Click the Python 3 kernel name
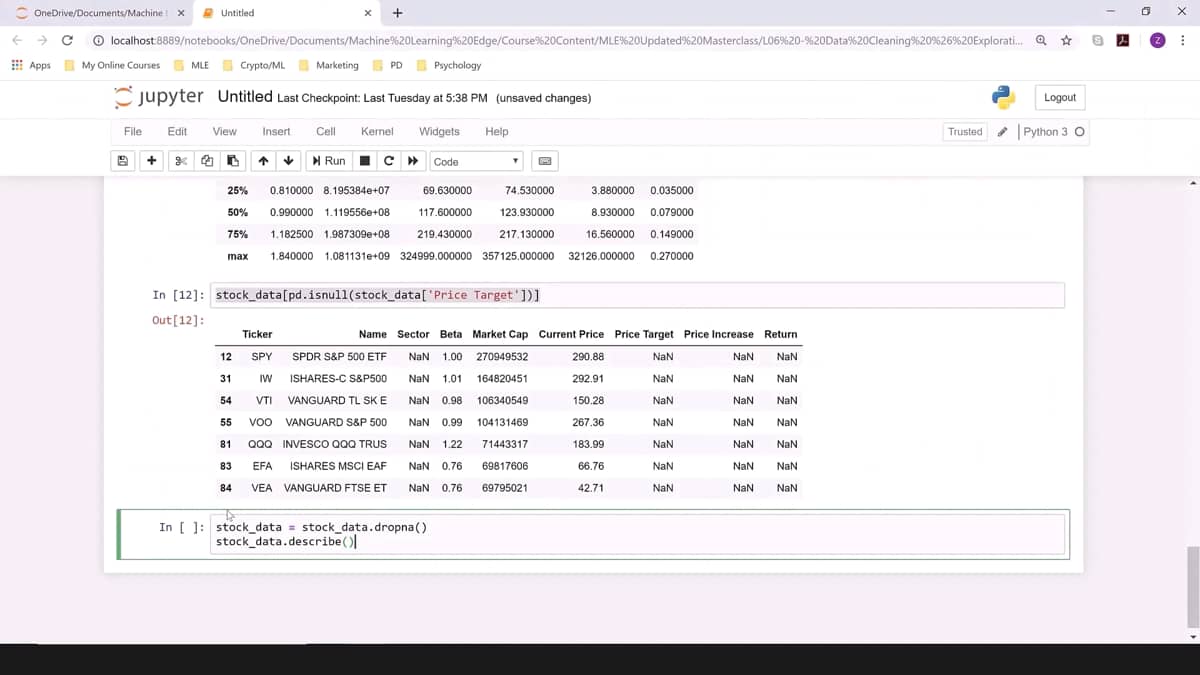The width and height of the screenshot is (1200, 675). point(1046,132)
